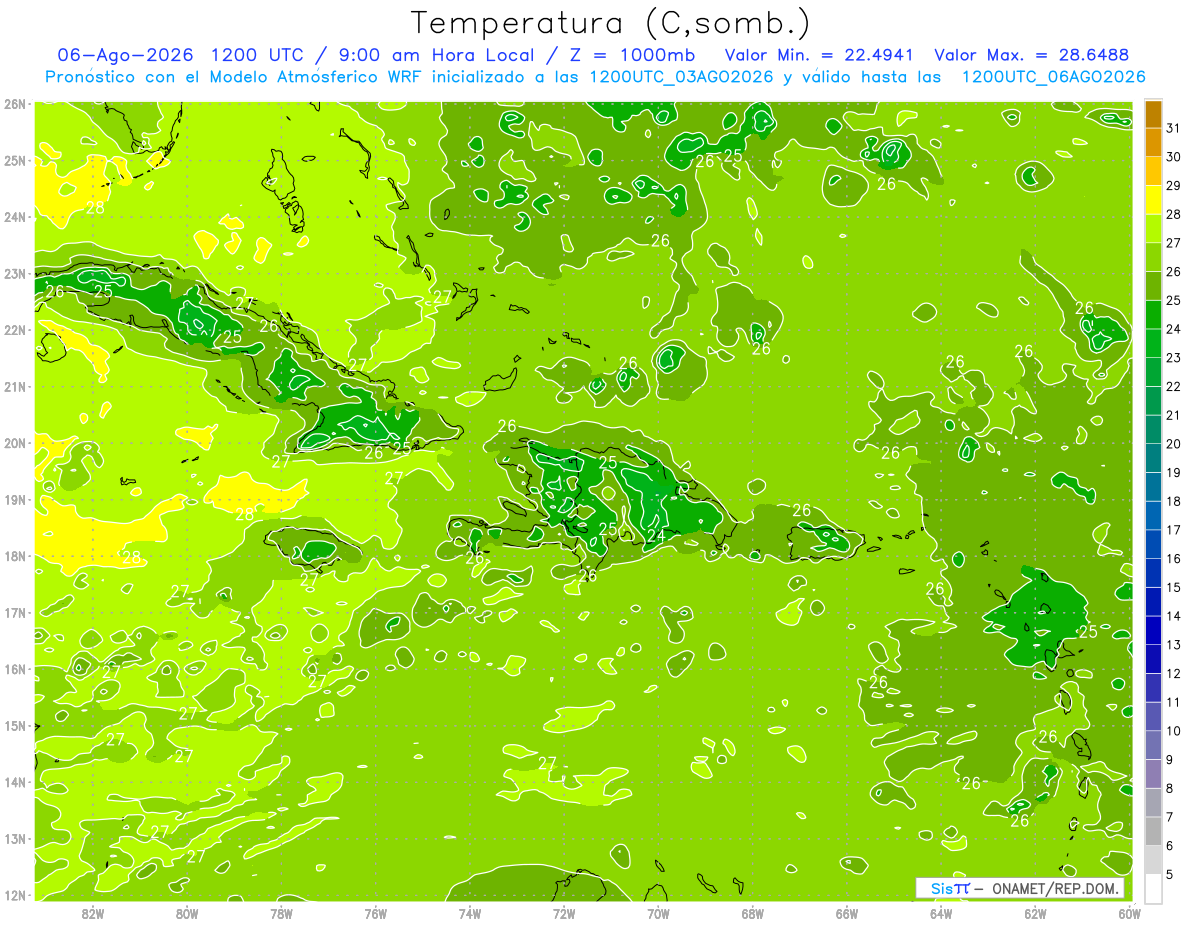Click the 28 label on the color bar

point(1174,215)
